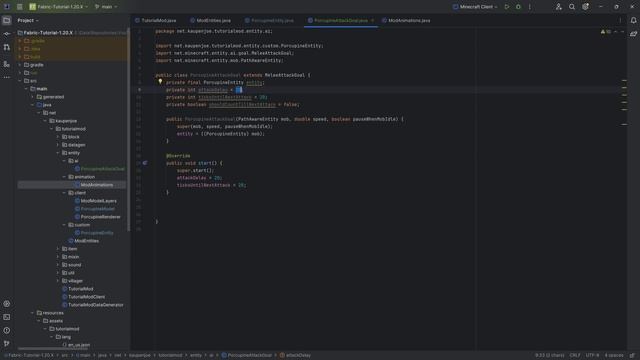Click attackDelay breadcrumb in status bar
This screenshot has height=360, width=640.
[296, 356]
